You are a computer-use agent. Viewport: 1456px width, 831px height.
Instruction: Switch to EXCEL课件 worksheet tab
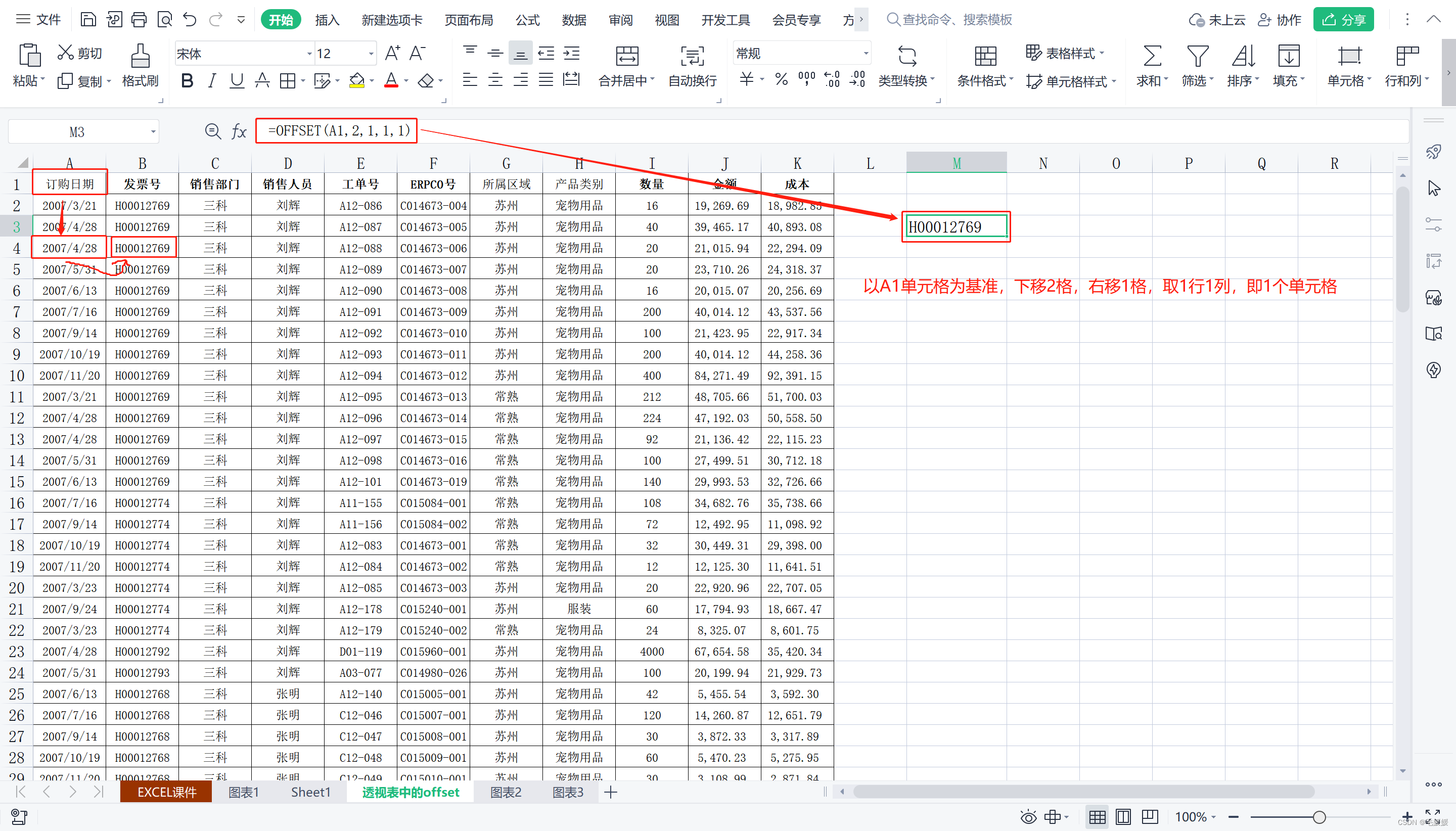pos(166,792)
